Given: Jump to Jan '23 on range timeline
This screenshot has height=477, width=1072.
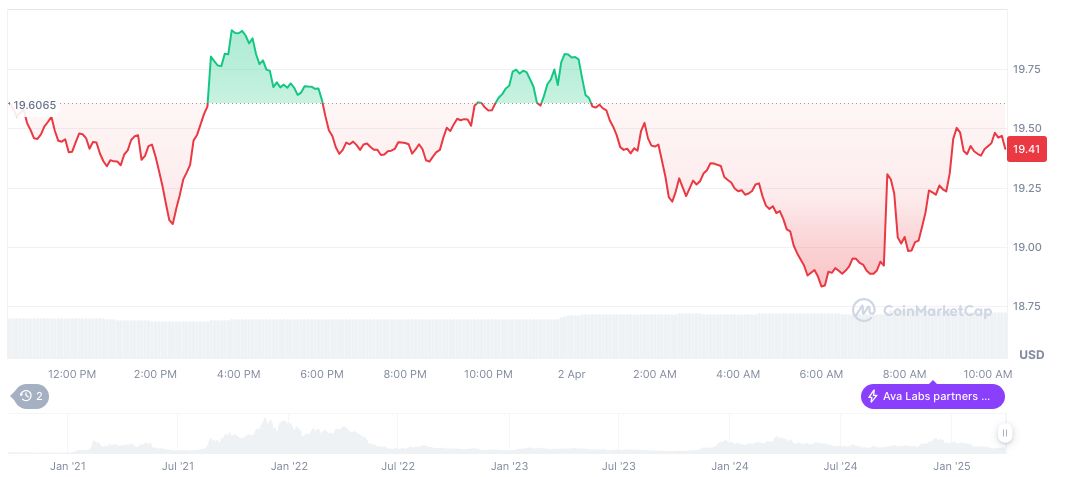Looking at the screenshot, I should pos(509,465).
